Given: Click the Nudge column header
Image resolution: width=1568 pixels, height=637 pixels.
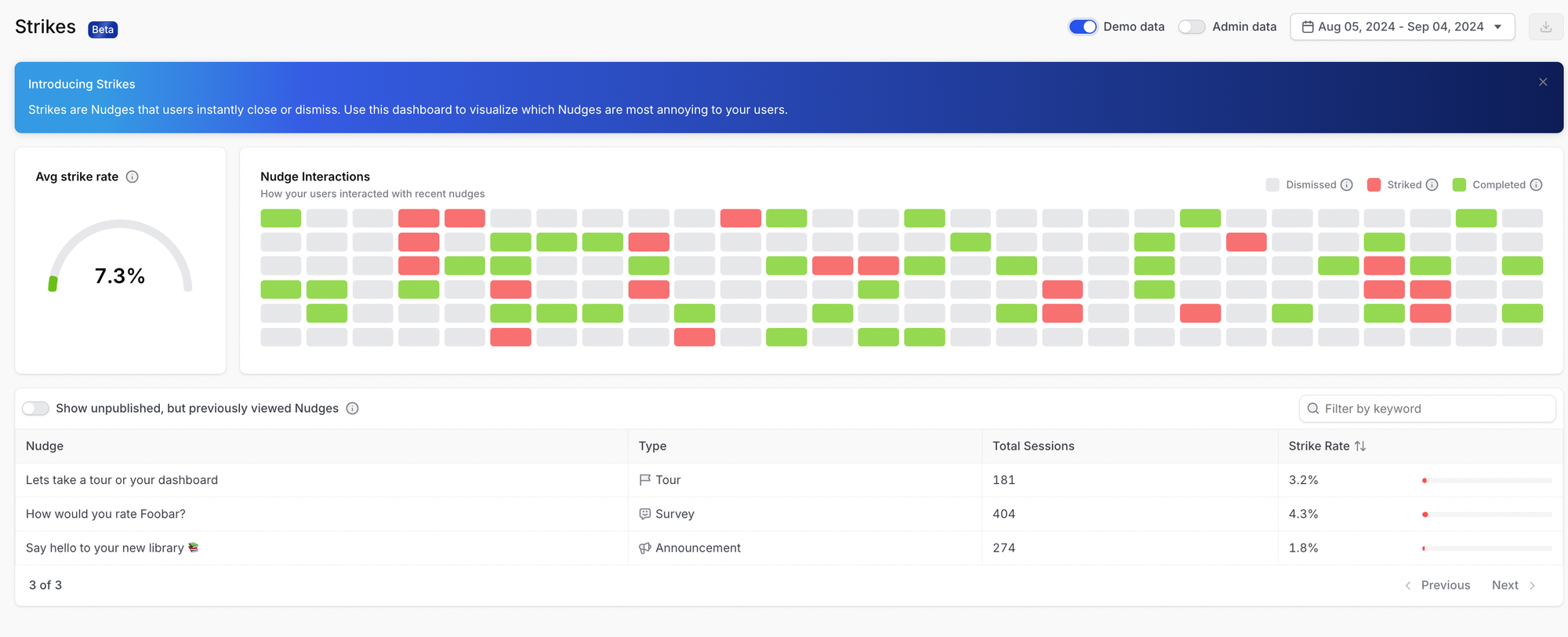Looking at the screenshot, I should click(45, 446).
